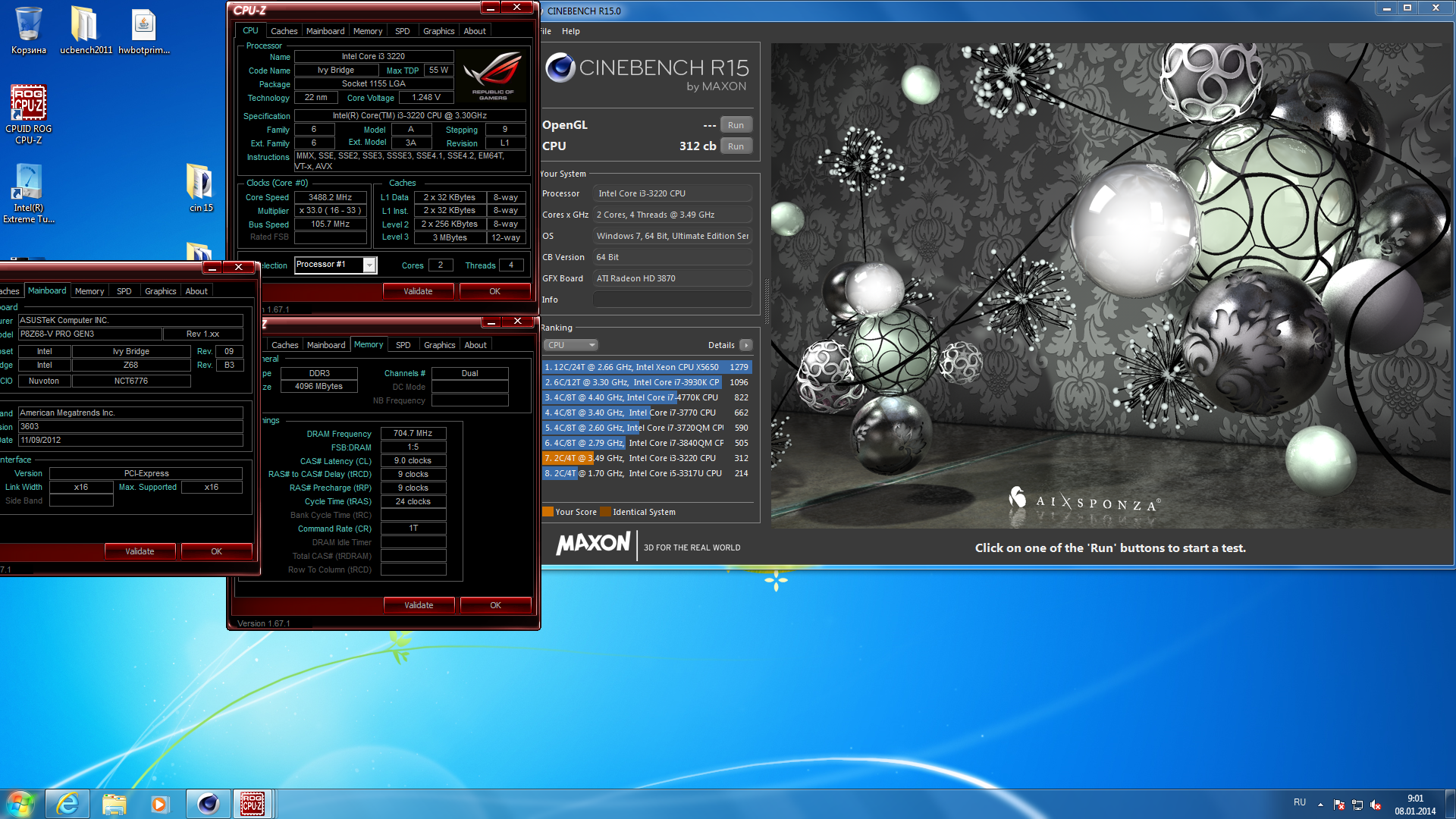Image resolution: width=1456 pixels, height=819 pixels.
Task: Switch to ROG CPU-Z taskbar icon
Action: coord(253,804)
